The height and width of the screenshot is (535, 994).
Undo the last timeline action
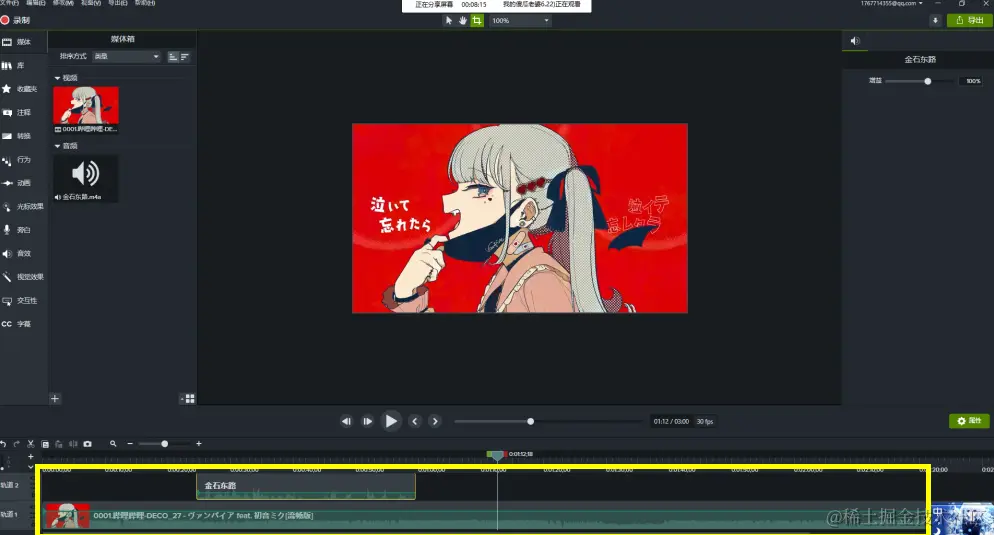[3, 444]
